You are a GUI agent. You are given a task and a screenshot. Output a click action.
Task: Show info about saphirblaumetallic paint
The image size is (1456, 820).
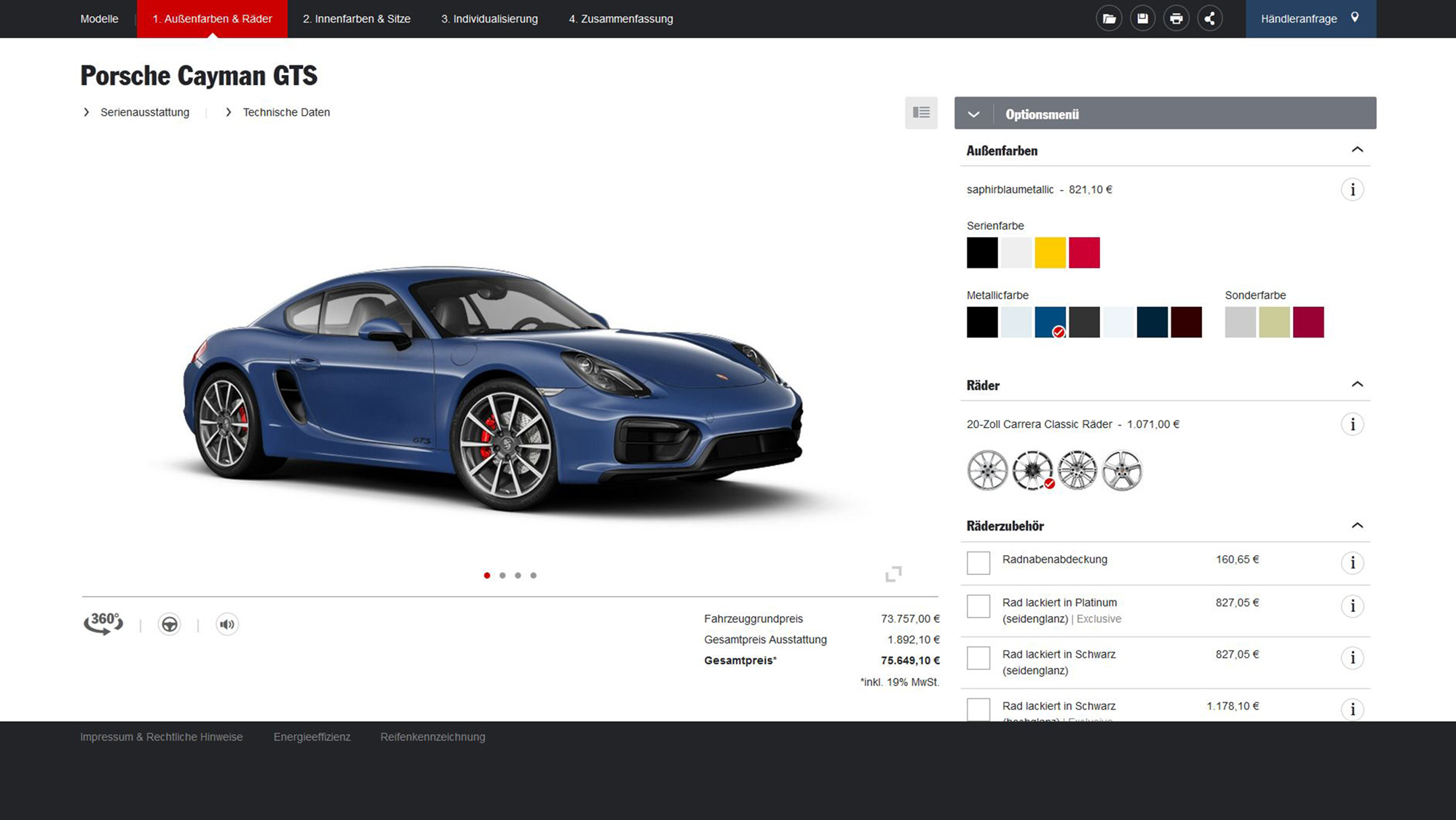[1353, 188]
